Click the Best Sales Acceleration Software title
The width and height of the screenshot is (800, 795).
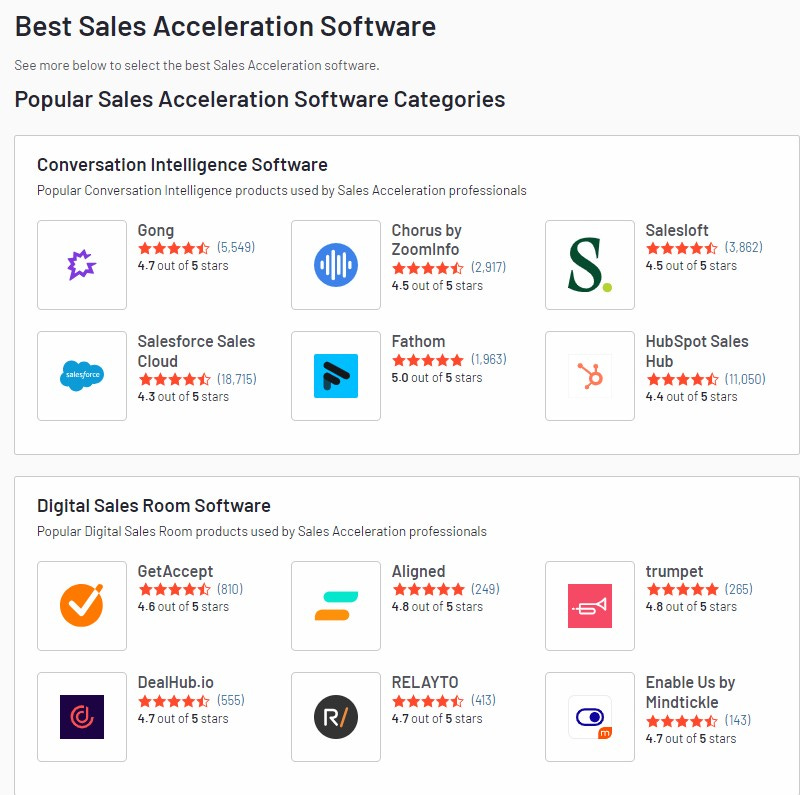click(x=226, y=27)
